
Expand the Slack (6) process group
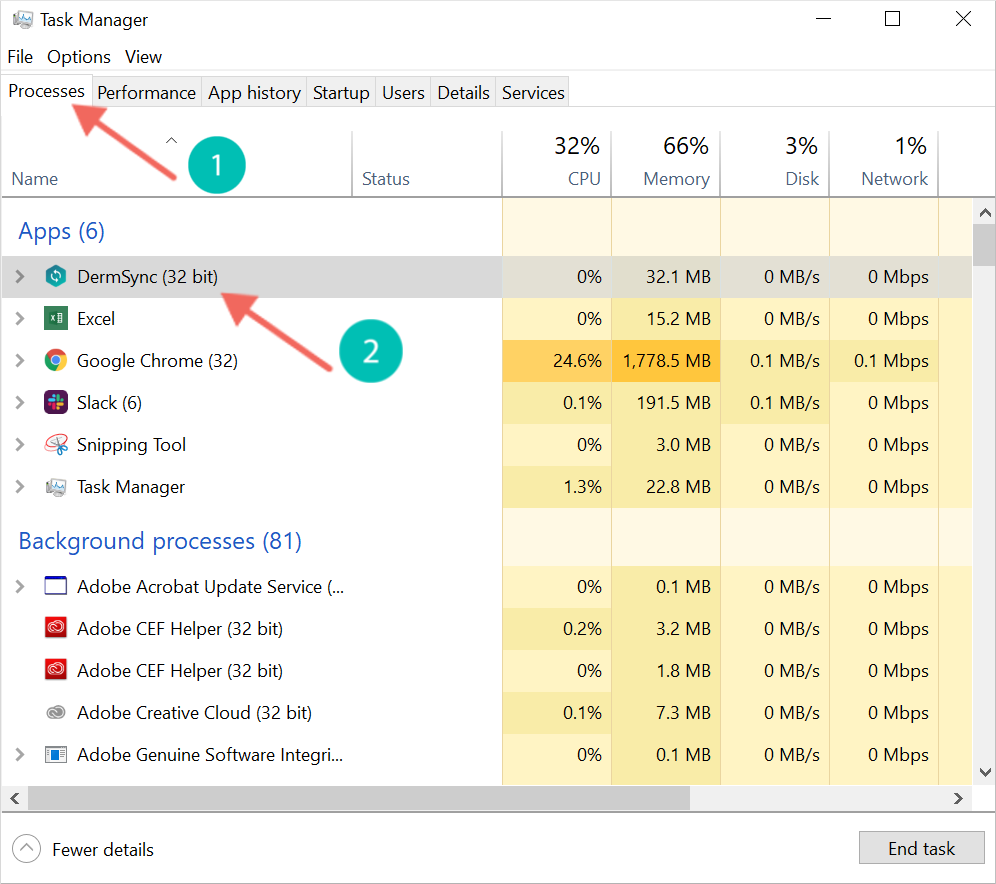tap(20, 403)
